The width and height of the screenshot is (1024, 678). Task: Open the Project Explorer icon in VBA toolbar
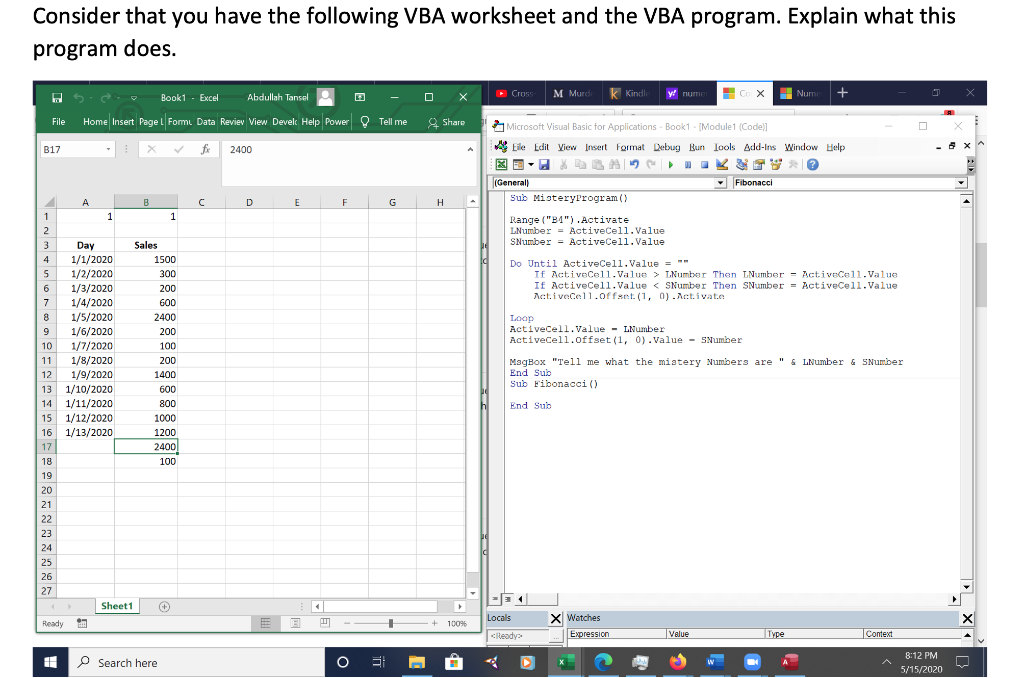click(x=742, y=165)
